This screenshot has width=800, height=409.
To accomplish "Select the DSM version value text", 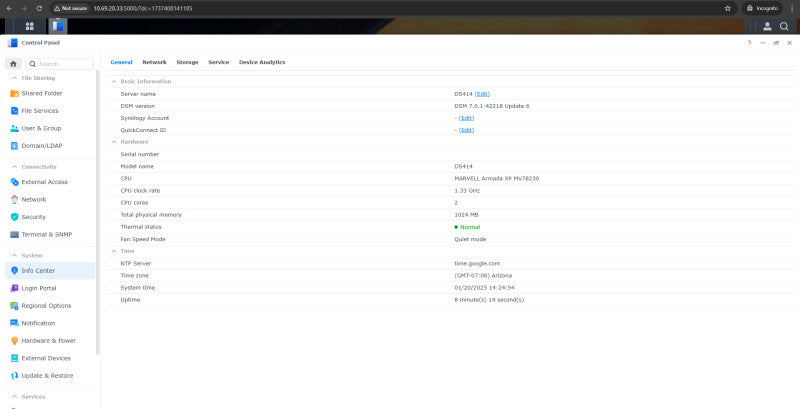I will coord(492,106).
